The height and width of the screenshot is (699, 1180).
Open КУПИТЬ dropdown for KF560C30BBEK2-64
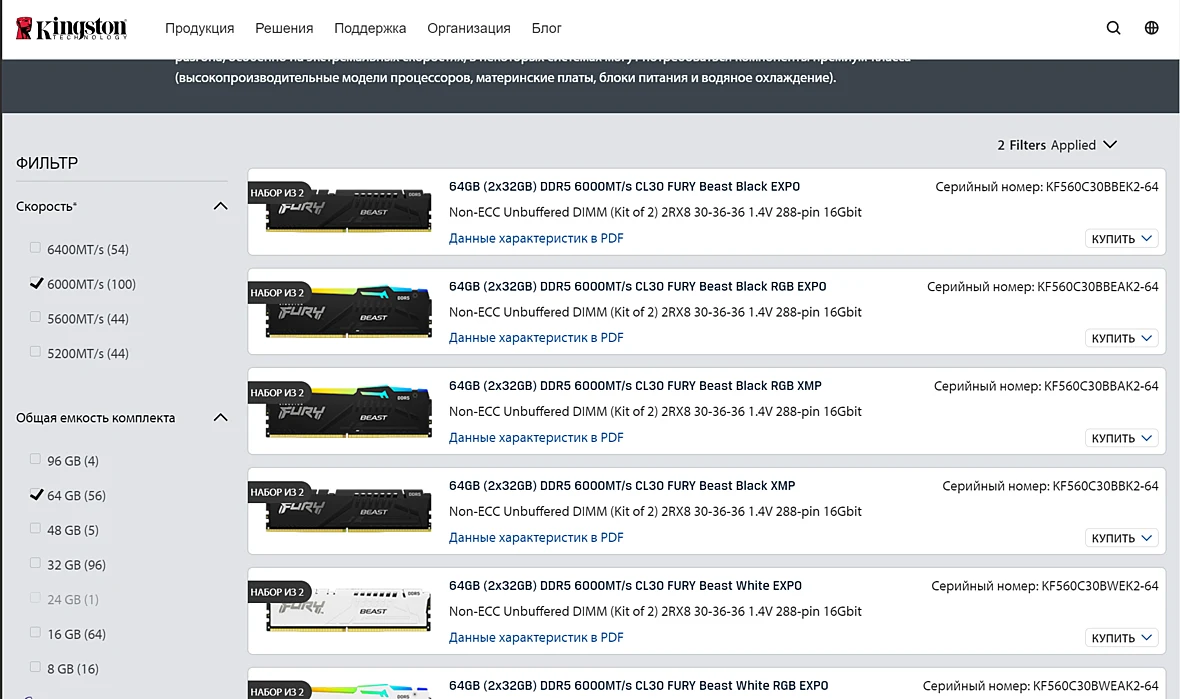[x=1121, y=239]
